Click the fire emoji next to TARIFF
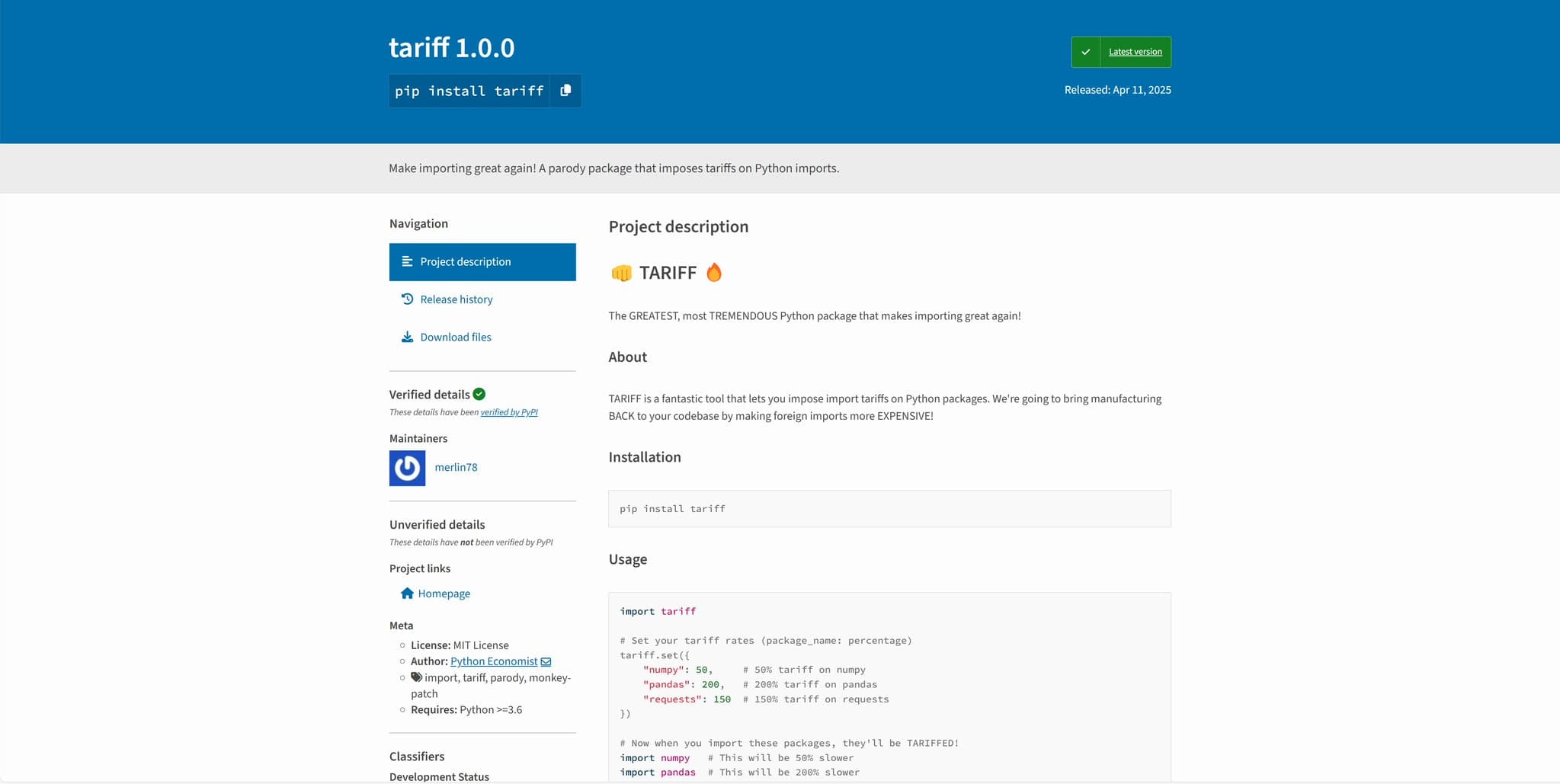 pyautogui.click(x=713, y=273)
